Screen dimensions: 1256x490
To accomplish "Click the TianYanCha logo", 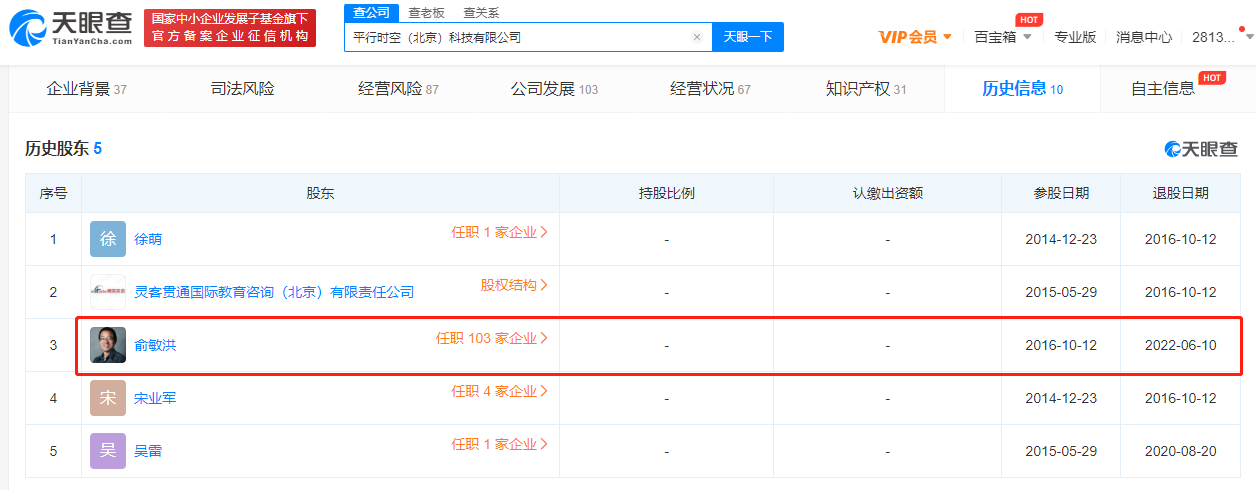I will pos(71,29).
